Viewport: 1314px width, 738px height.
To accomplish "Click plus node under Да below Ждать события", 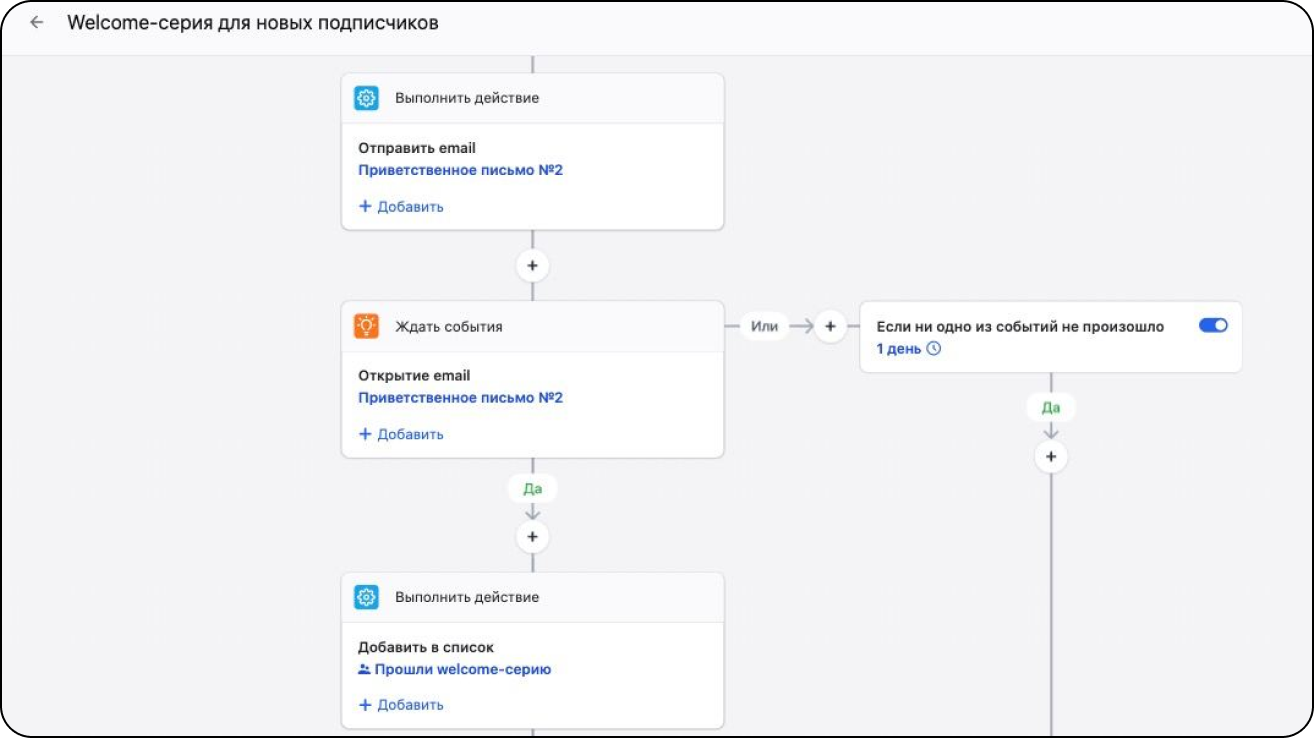I will pos(532,537).
